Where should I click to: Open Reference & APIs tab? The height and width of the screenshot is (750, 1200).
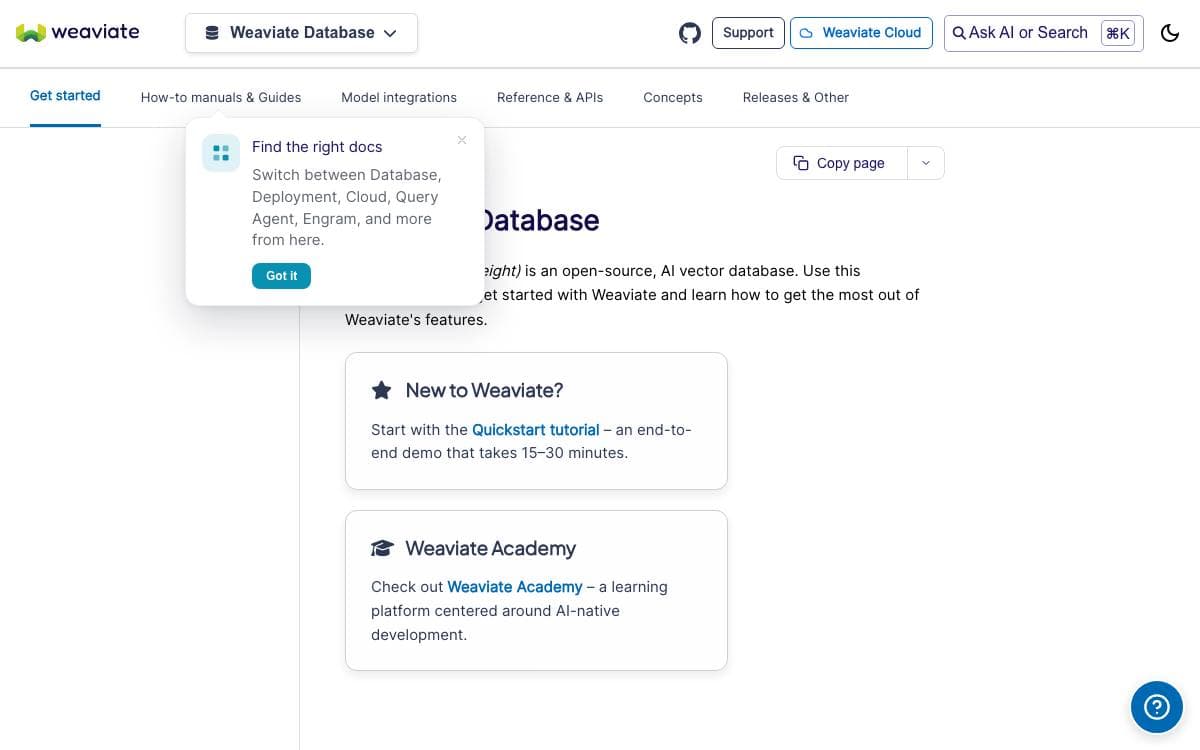click(550, 97)
